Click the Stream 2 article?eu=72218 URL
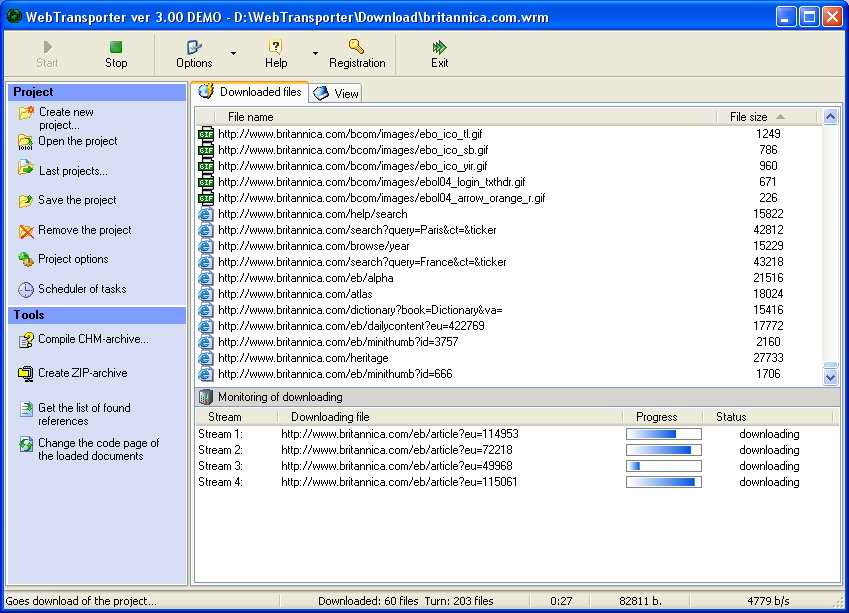Screen dimensions: 849x613 (396, 450)
